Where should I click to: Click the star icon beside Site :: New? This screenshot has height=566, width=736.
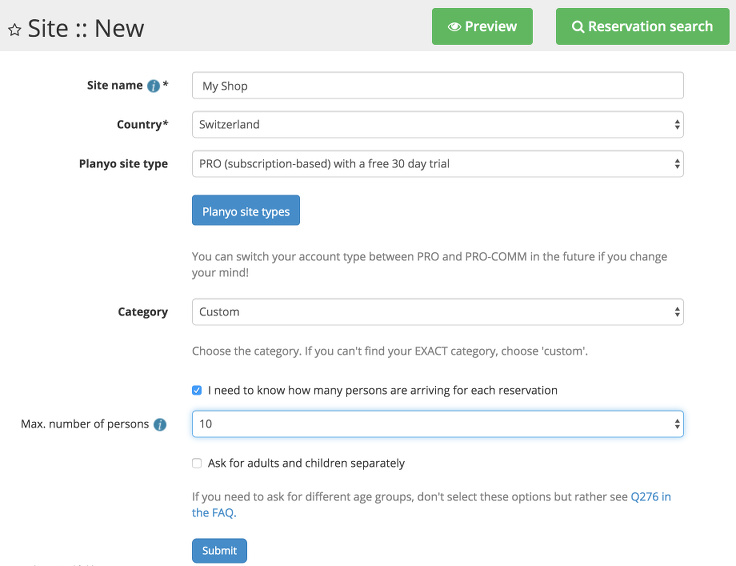[x=15, y=30]
